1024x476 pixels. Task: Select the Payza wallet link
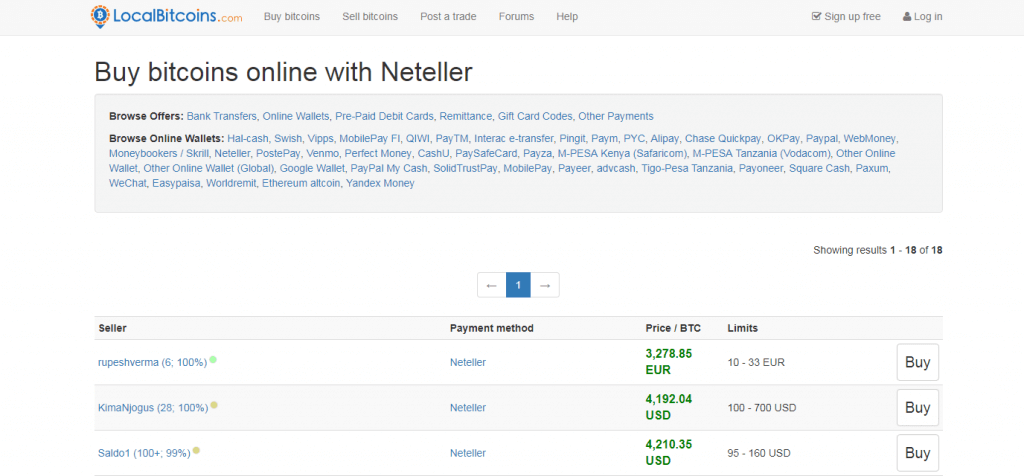pyautogui.click(x=537, y=153)
